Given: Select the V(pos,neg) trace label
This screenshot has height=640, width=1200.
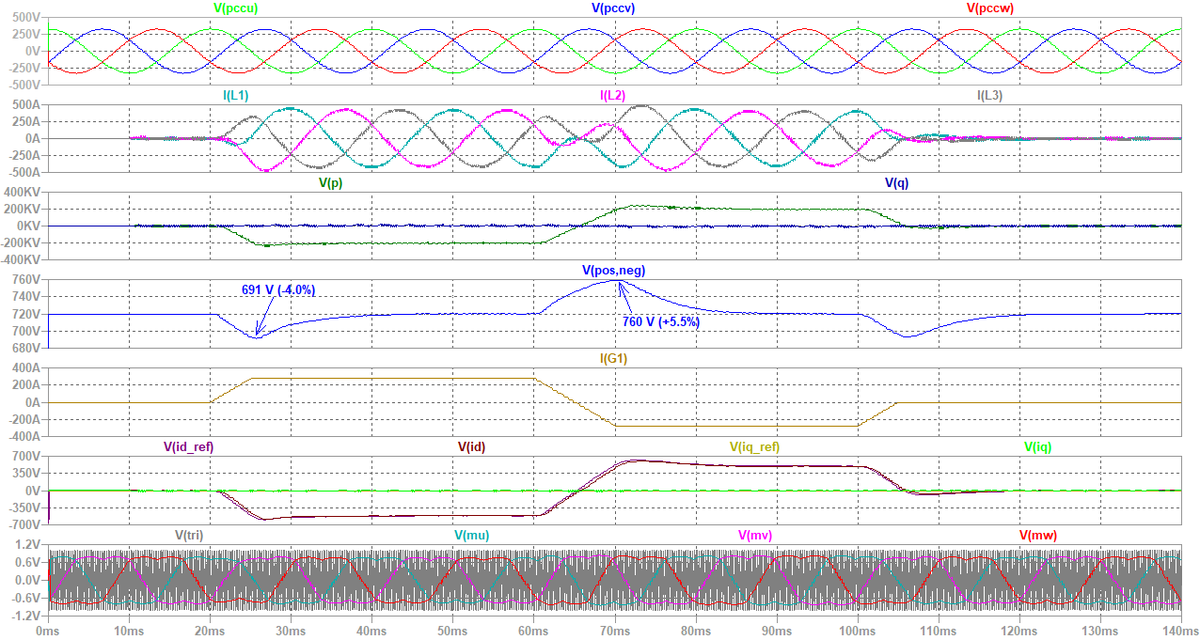Looking at the screenshot, I should pos(614,271).
